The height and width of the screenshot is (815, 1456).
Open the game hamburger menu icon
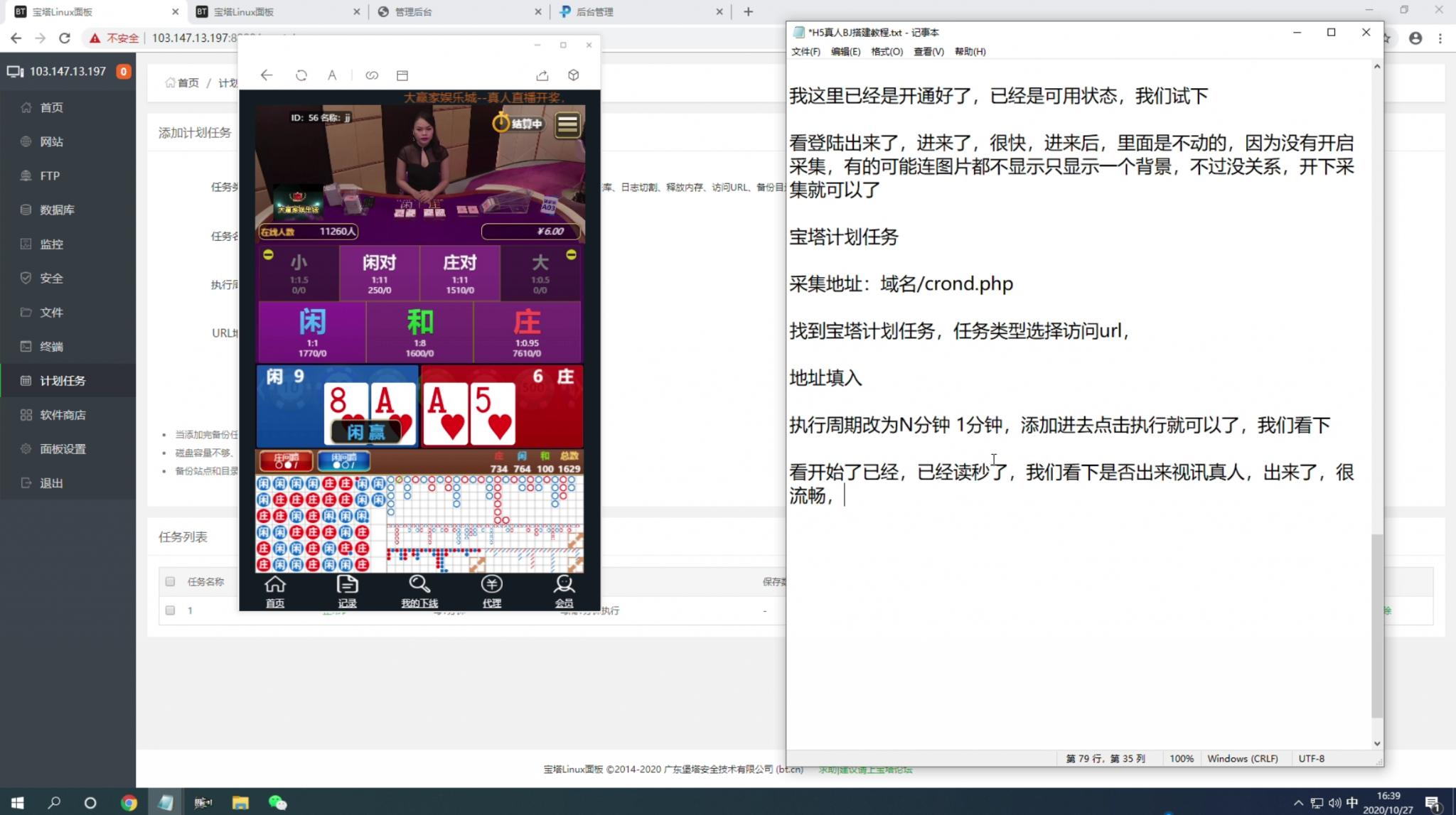(567, 124)
